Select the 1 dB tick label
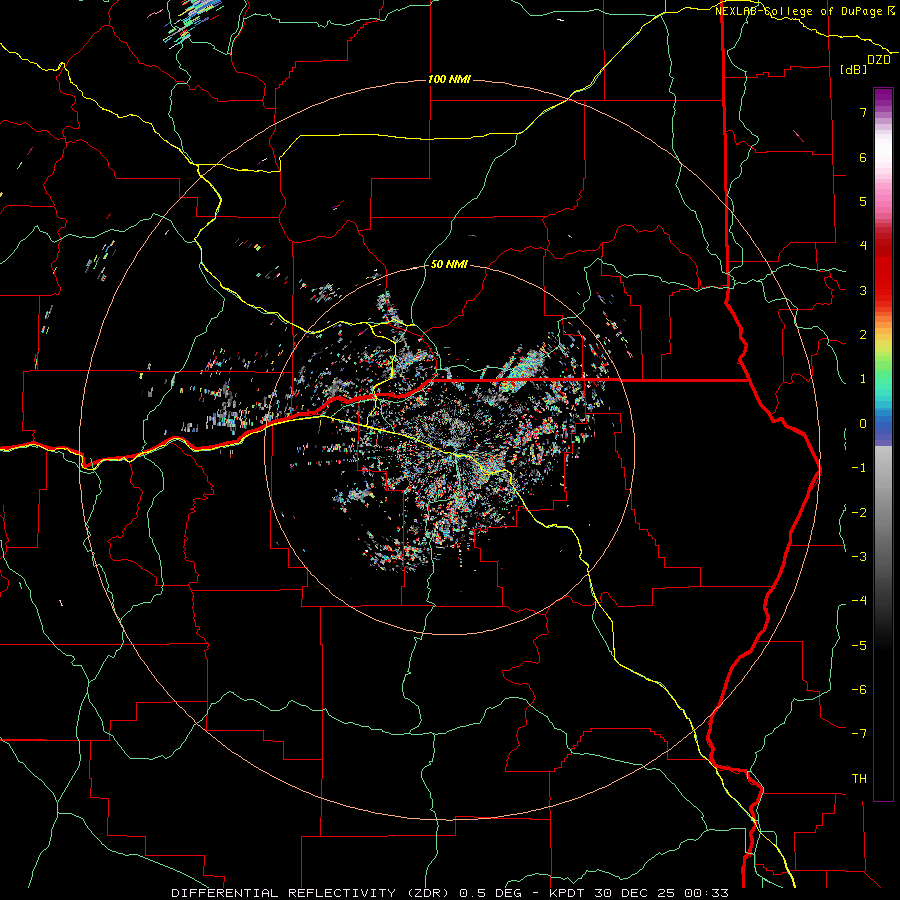 click(863, 379)
